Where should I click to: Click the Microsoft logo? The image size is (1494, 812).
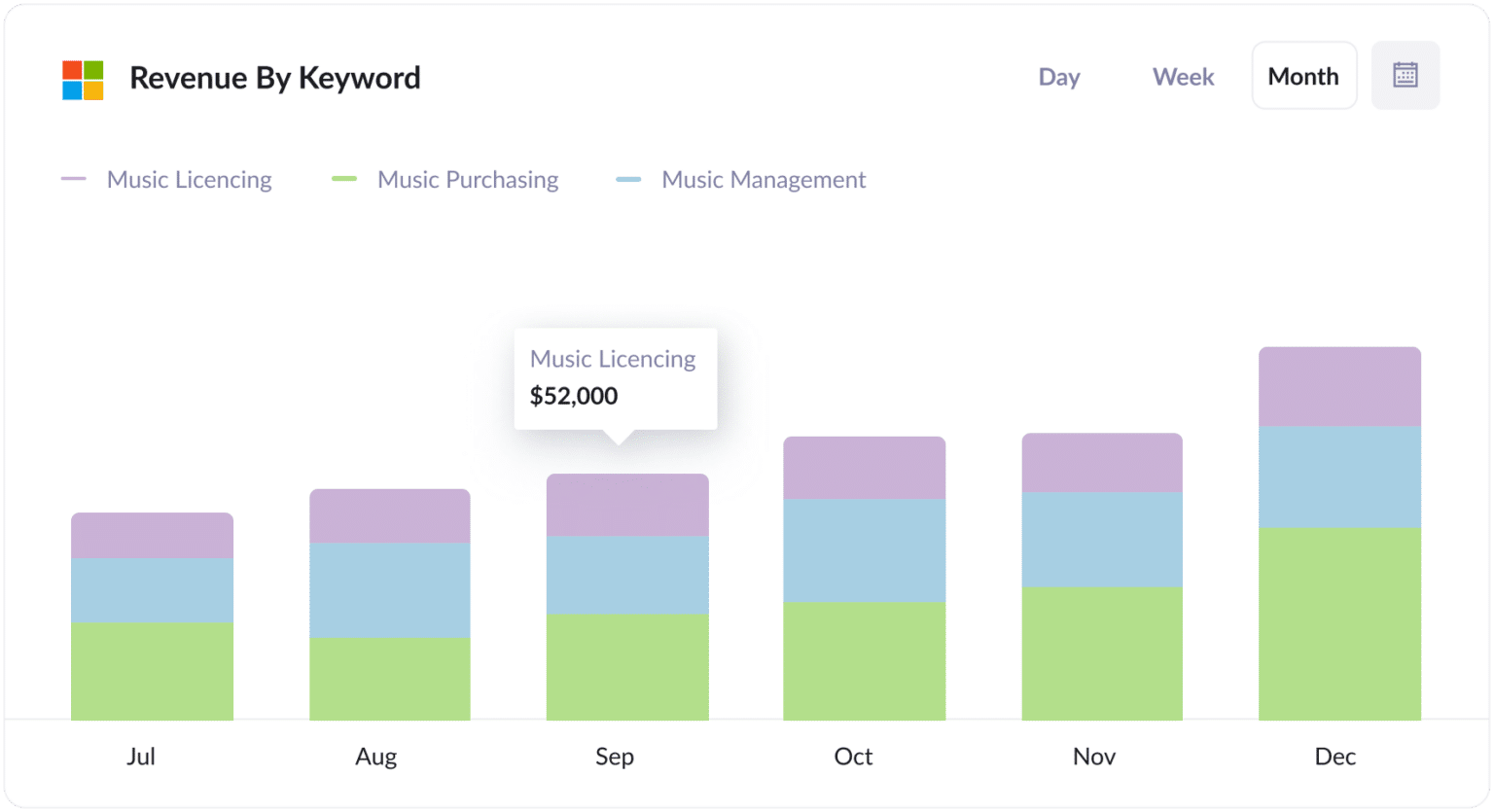pos(82,80)
